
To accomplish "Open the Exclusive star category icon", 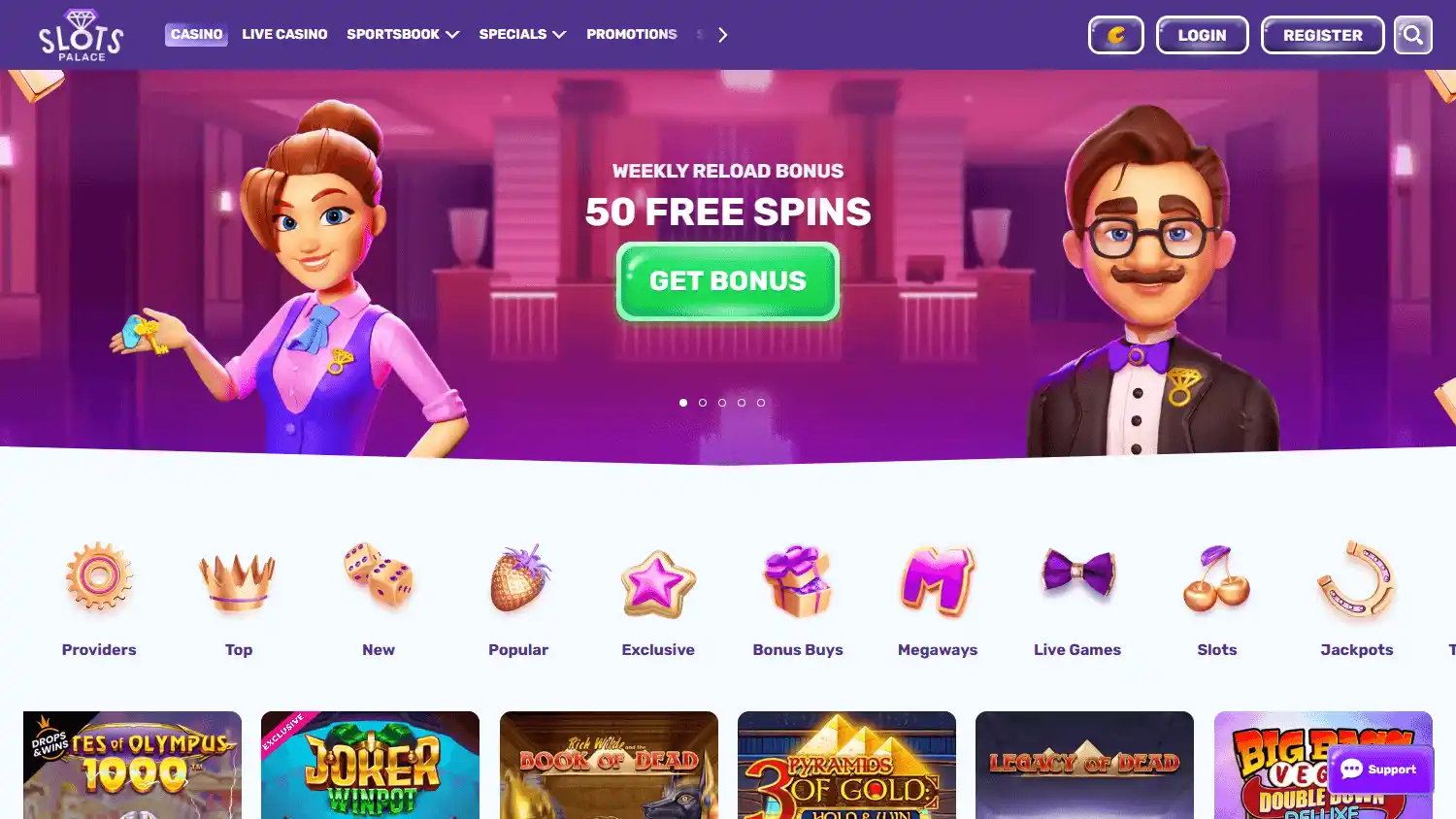I will (658, 584).
